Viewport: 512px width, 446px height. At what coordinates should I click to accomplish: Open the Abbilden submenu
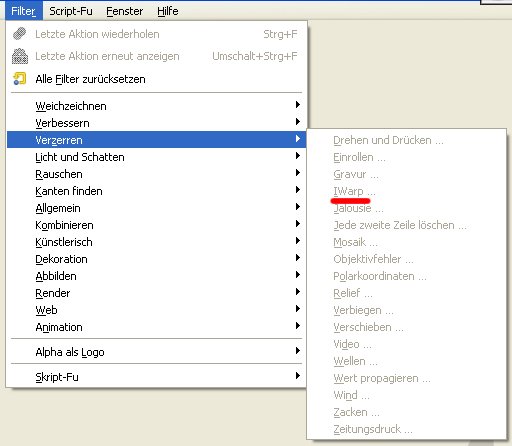[x=156, y=276]
